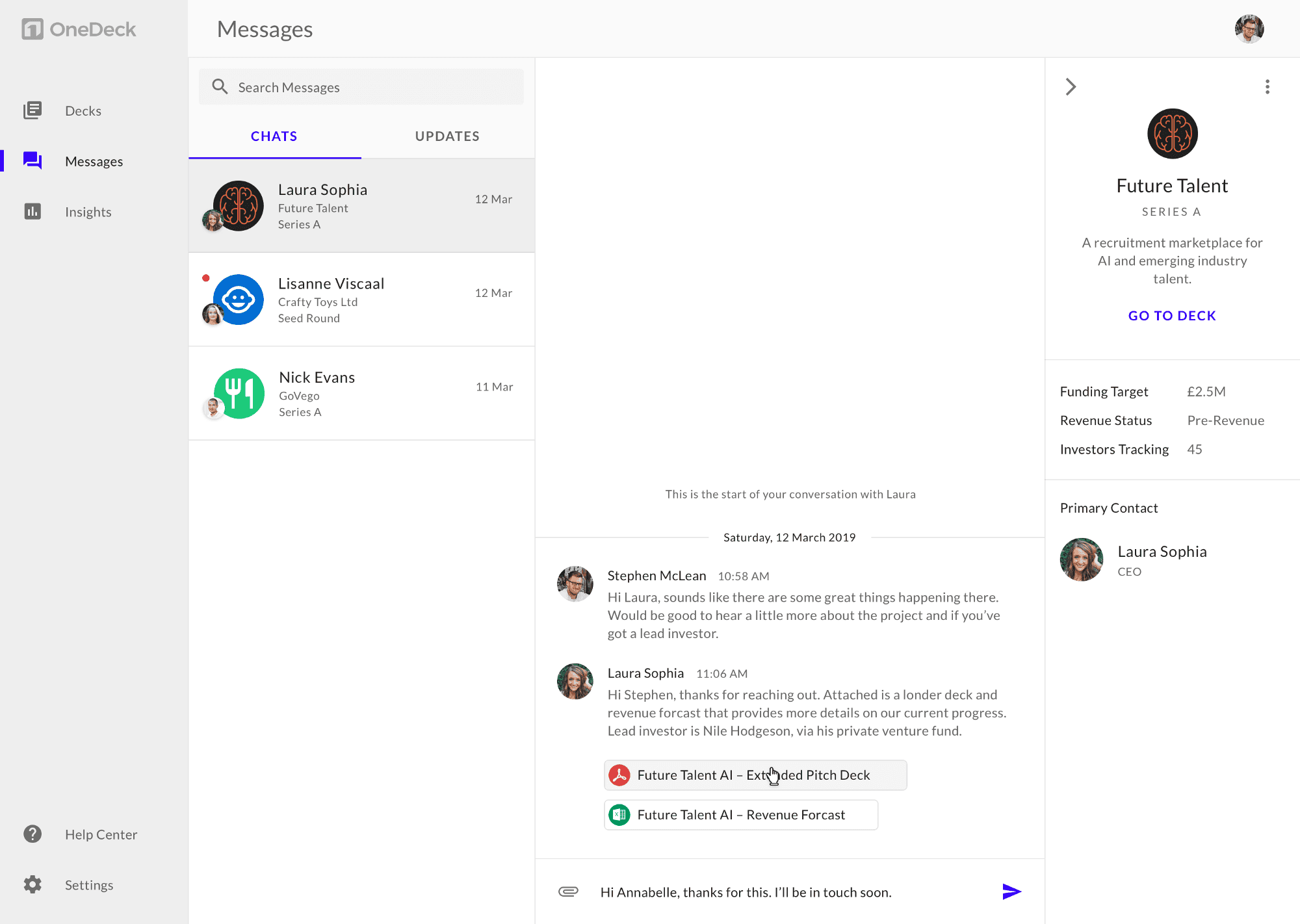
Task: Open the Insights chart icon
Action: 32,211
